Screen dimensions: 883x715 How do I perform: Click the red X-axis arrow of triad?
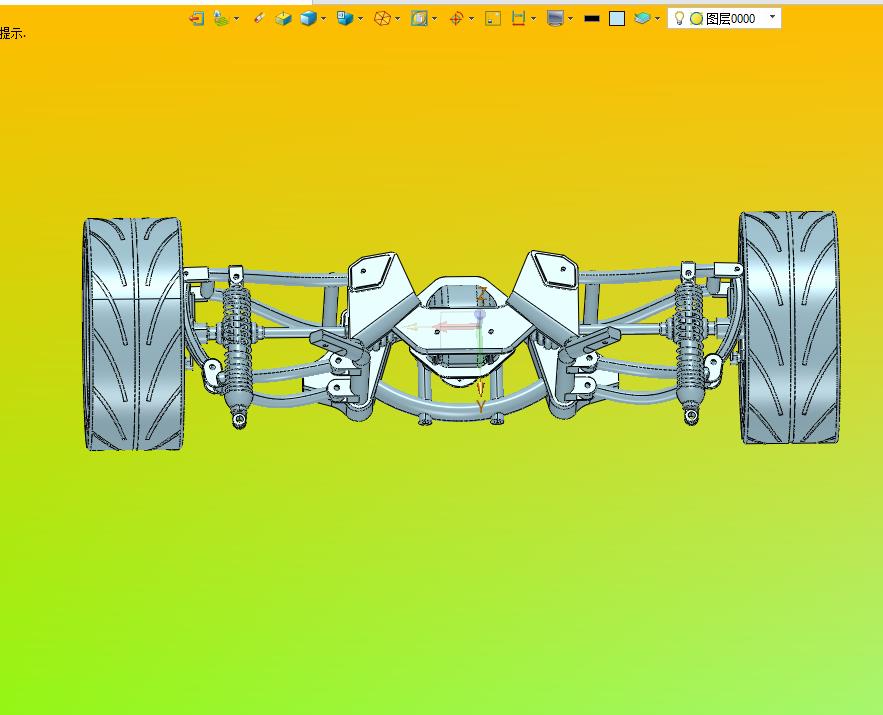[456, 326]
